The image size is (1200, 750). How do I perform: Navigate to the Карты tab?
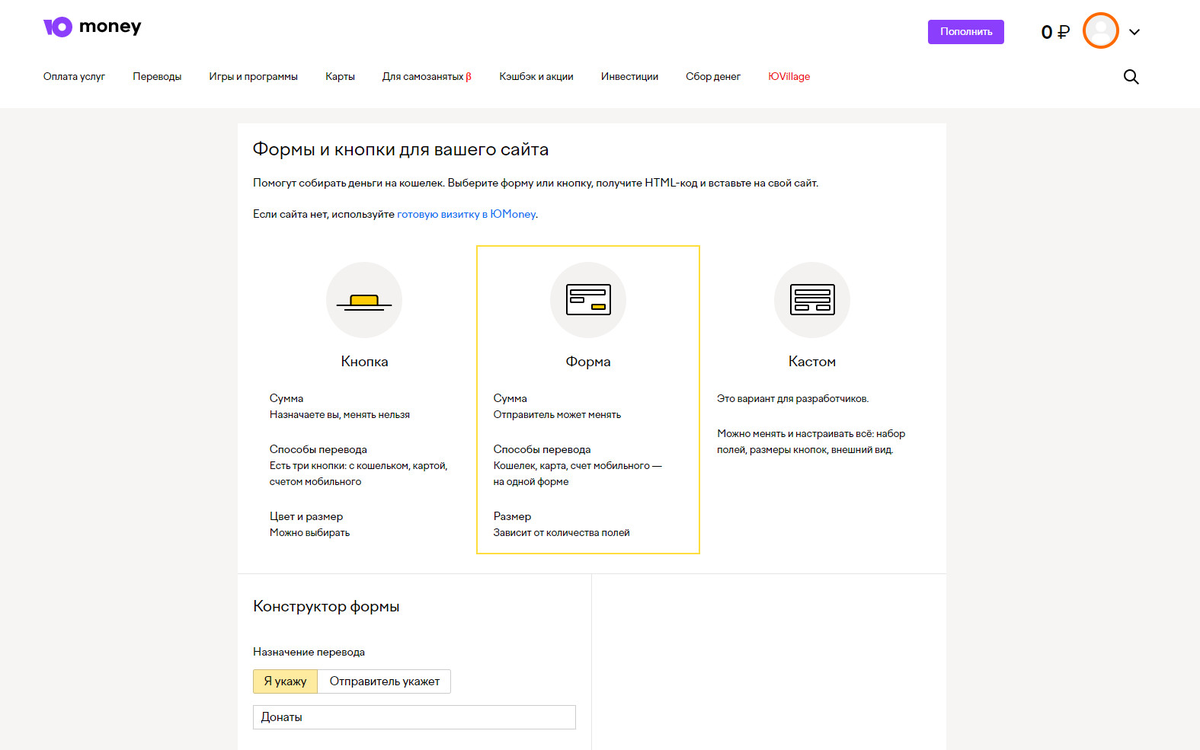[x=340, y=76]
